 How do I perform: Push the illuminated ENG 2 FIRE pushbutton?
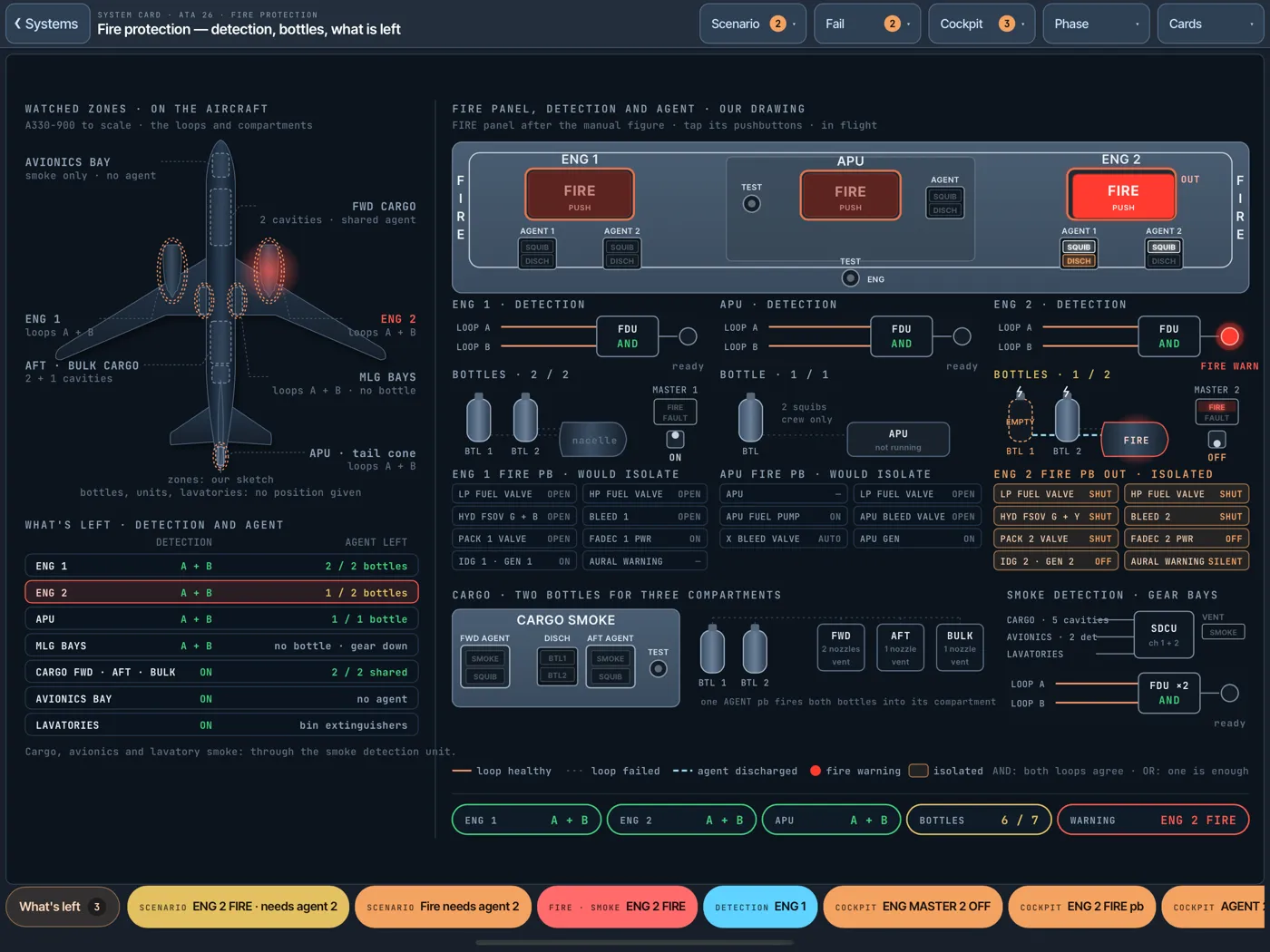1122,195
